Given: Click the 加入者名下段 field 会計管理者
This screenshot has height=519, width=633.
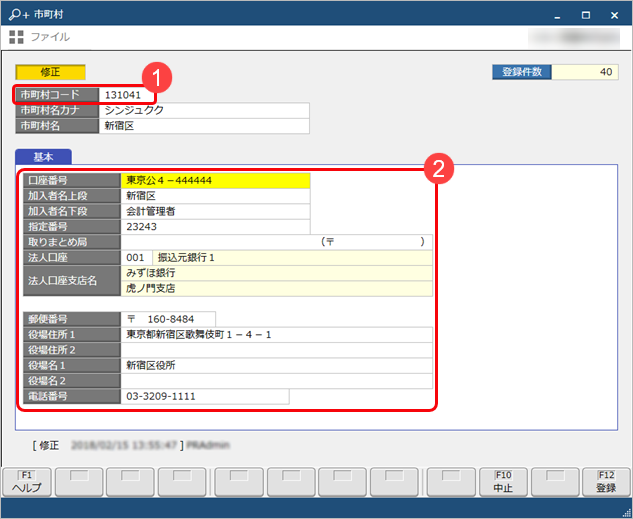Looking at the screenshot, I should pyautogui.click(x=215, y=211).
